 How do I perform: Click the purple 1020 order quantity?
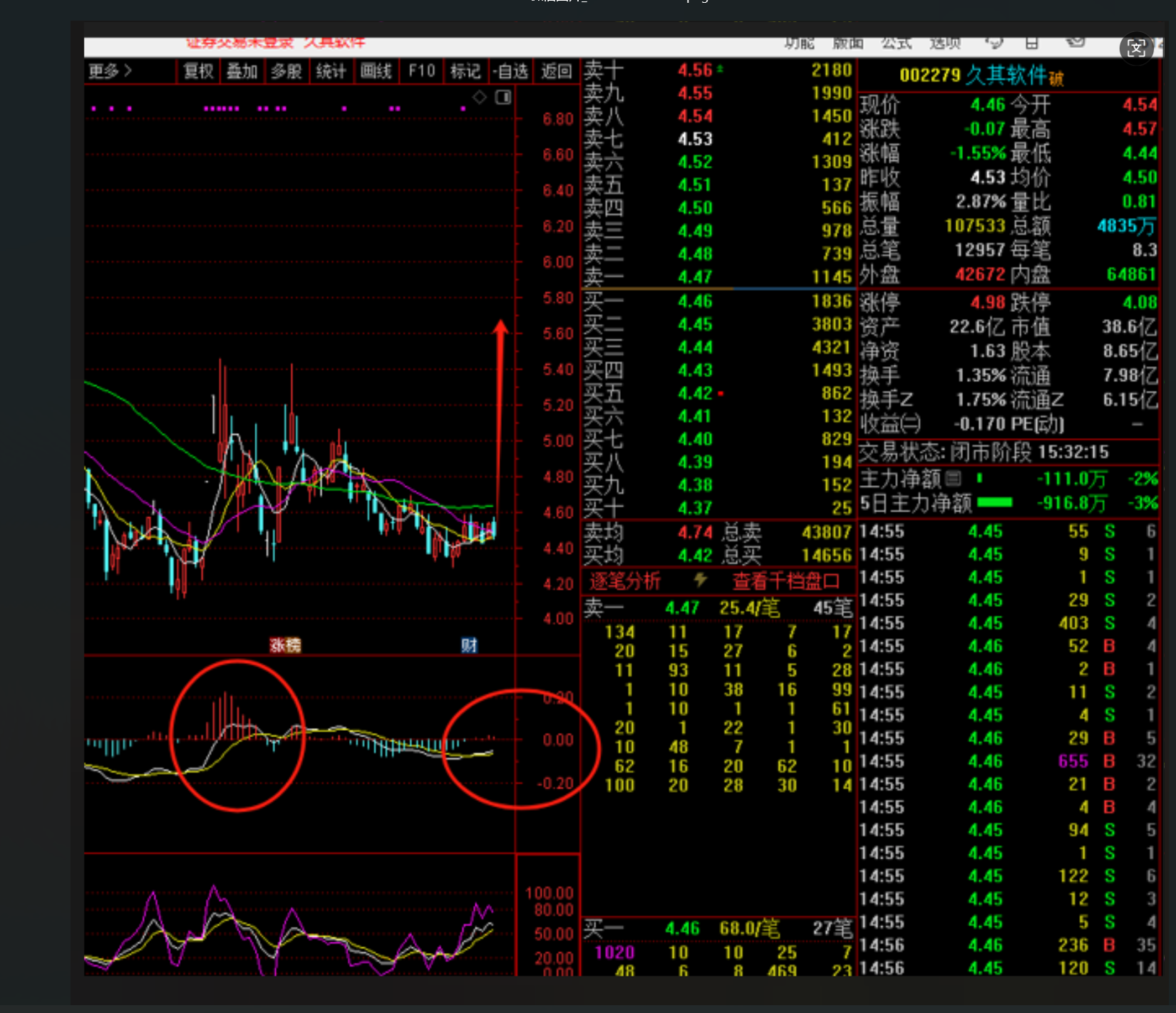coord(614,952)
